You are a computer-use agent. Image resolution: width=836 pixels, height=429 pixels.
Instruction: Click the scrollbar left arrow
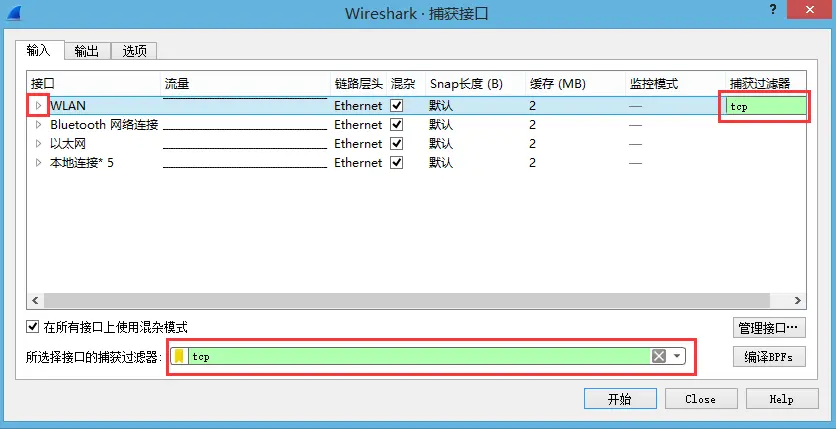coord(35,300)
